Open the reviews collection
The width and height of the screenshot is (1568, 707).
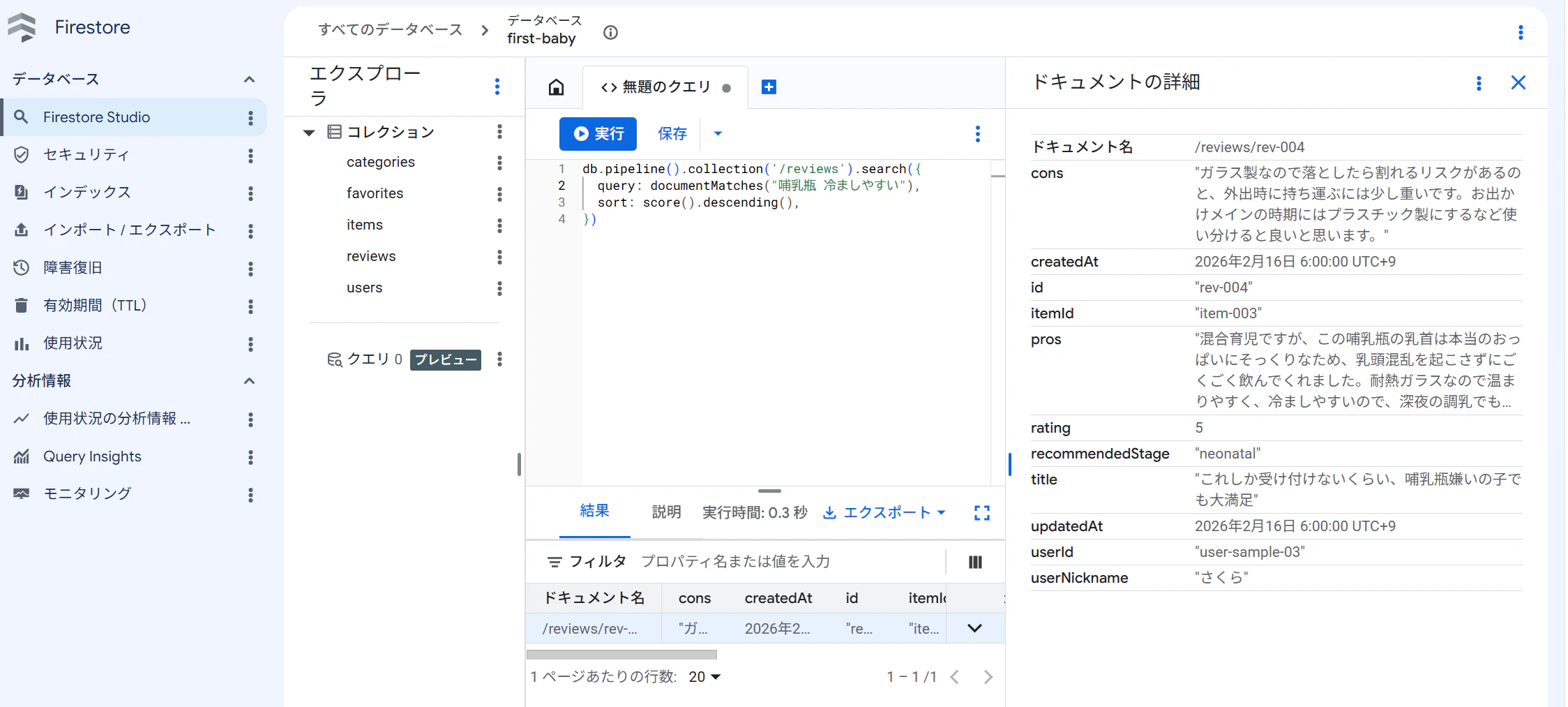pyautogui.click(x=371, y=257)
